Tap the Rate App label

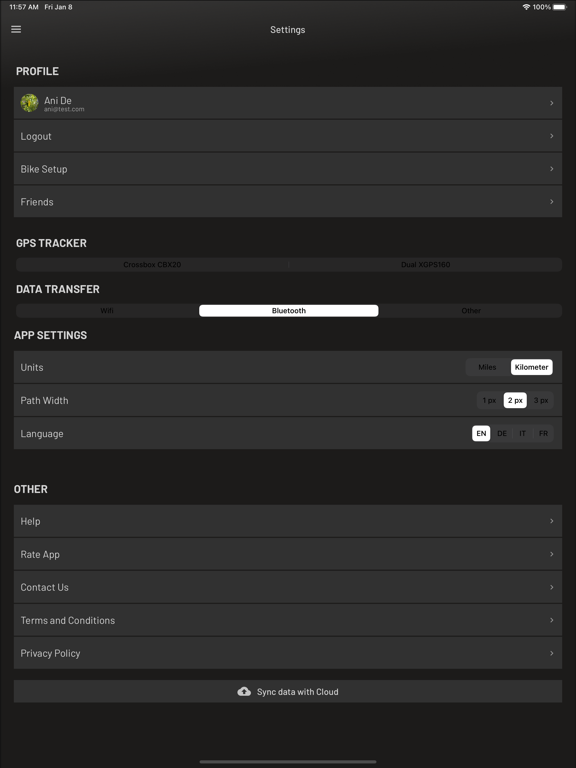coord(40,554)
